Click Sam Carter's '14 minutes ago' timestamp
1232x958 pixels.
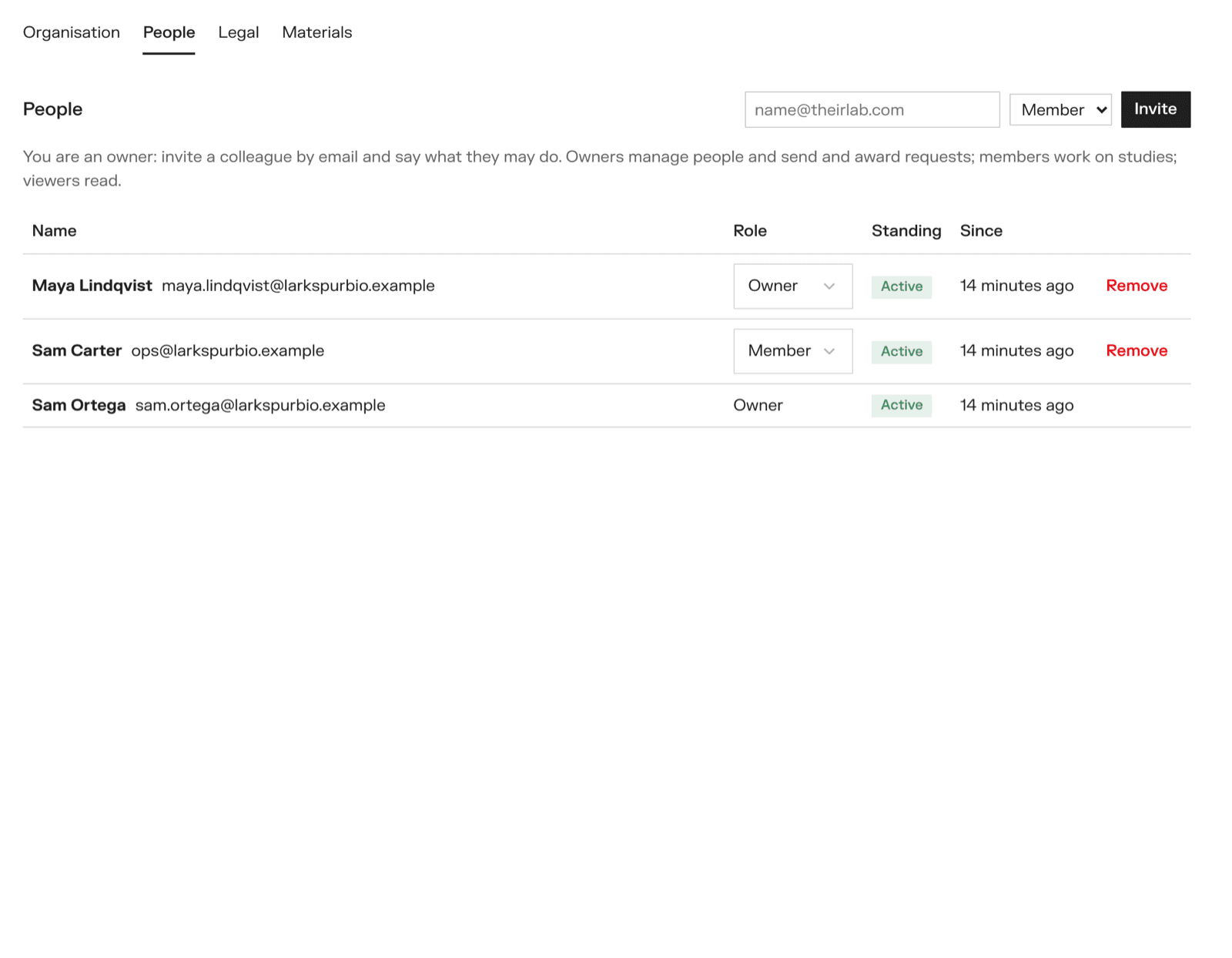click(1016, 350)
